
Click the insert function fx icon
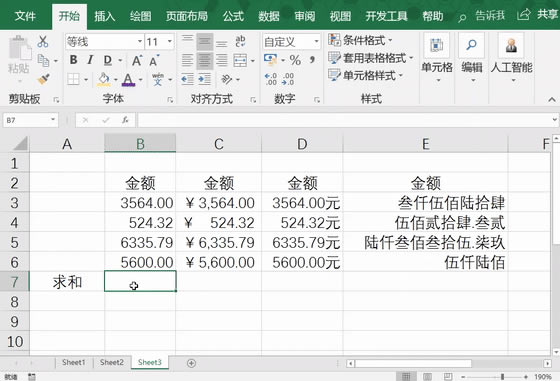(x=125, y=120)
